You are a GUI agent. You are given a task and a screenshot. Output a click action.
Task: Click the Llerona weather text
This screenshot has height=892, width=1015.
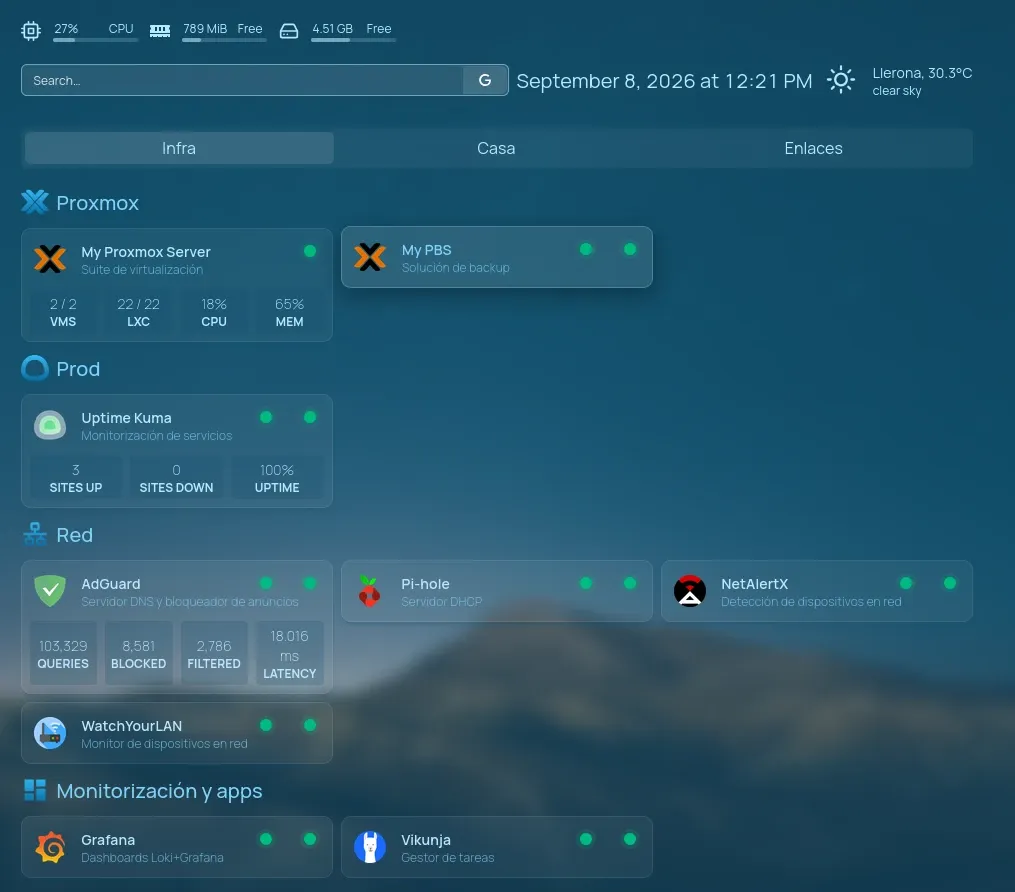click(922, 81)
